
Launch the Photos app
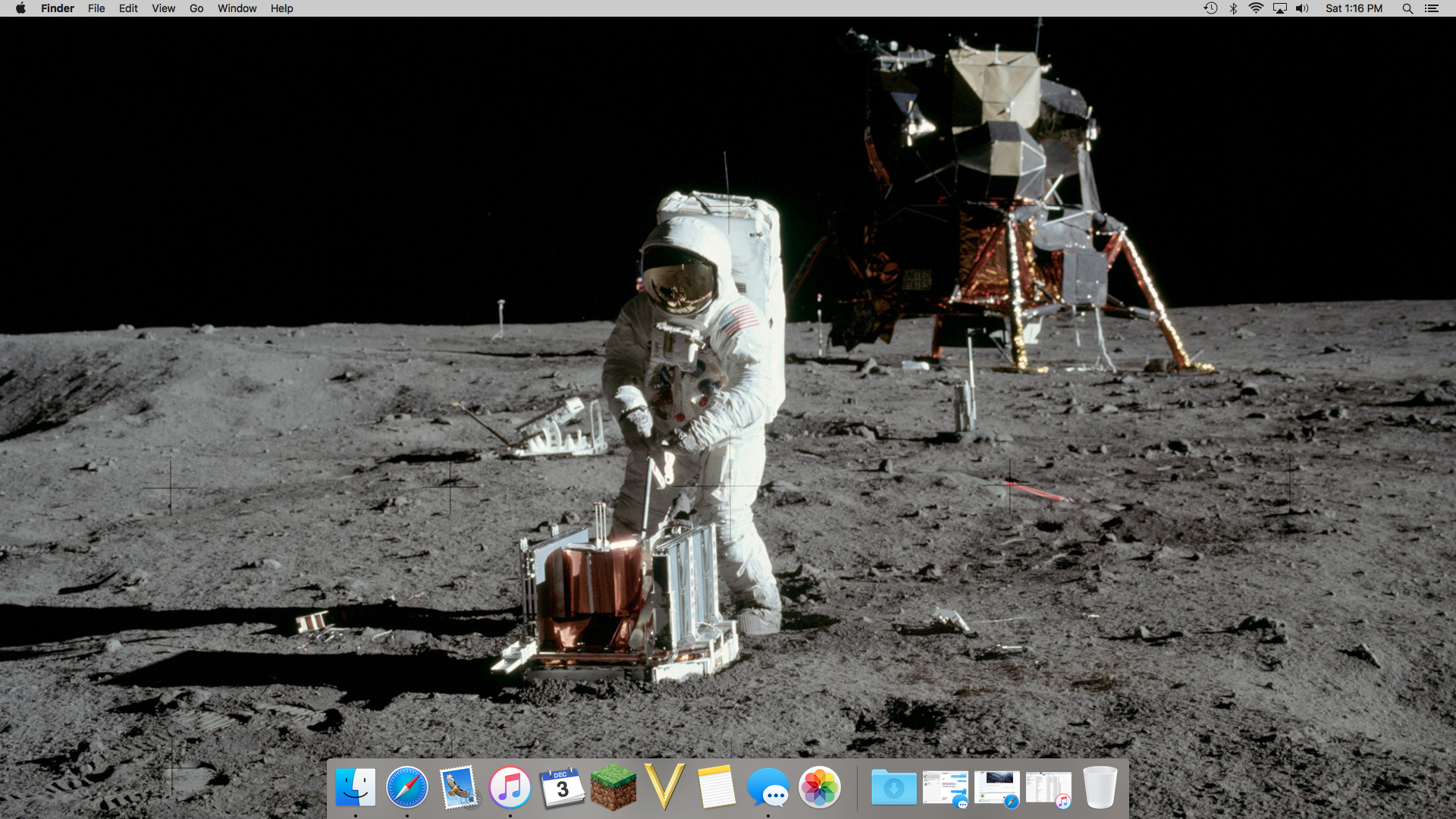tap(820, 787)
